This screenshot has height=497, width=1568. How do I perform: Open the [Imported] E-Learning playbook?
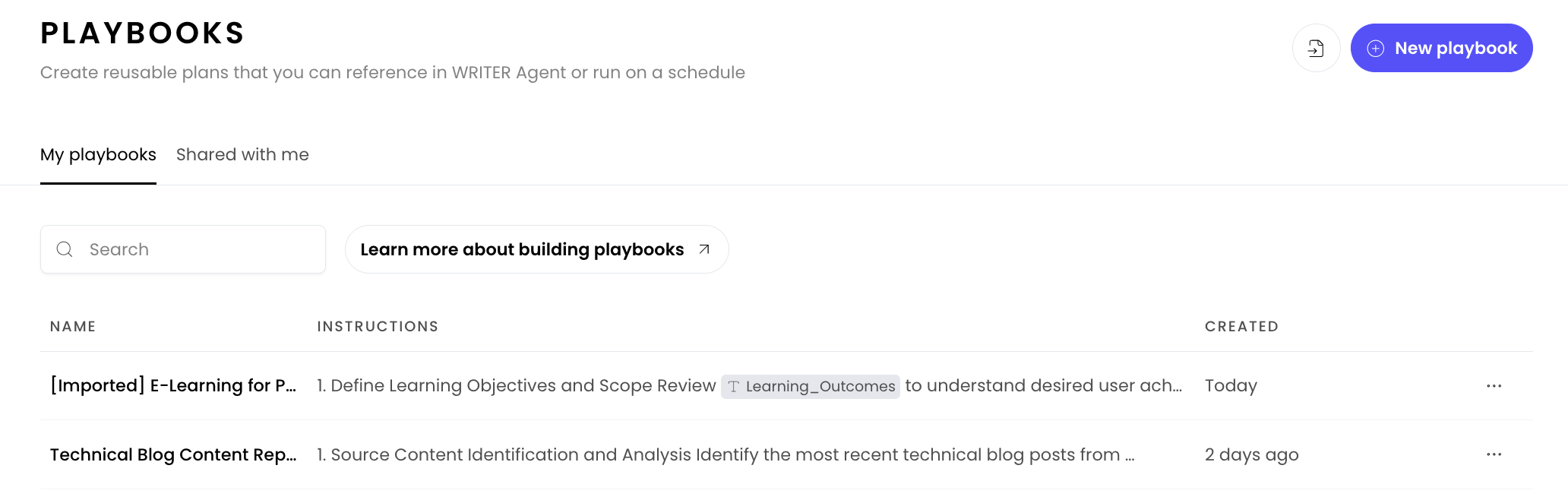[x=173, y=386]
